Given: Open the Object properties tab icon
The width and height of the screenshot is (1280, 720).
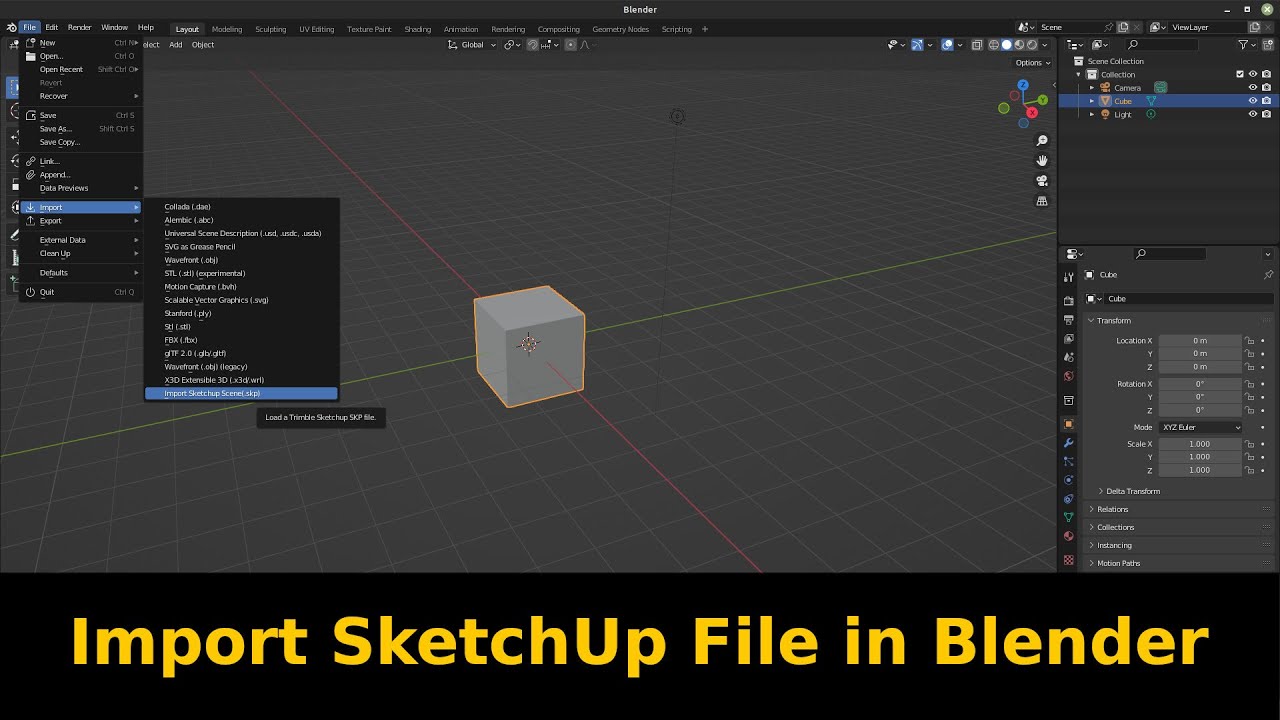Looking at the screenshot, I should point(1068,424).
